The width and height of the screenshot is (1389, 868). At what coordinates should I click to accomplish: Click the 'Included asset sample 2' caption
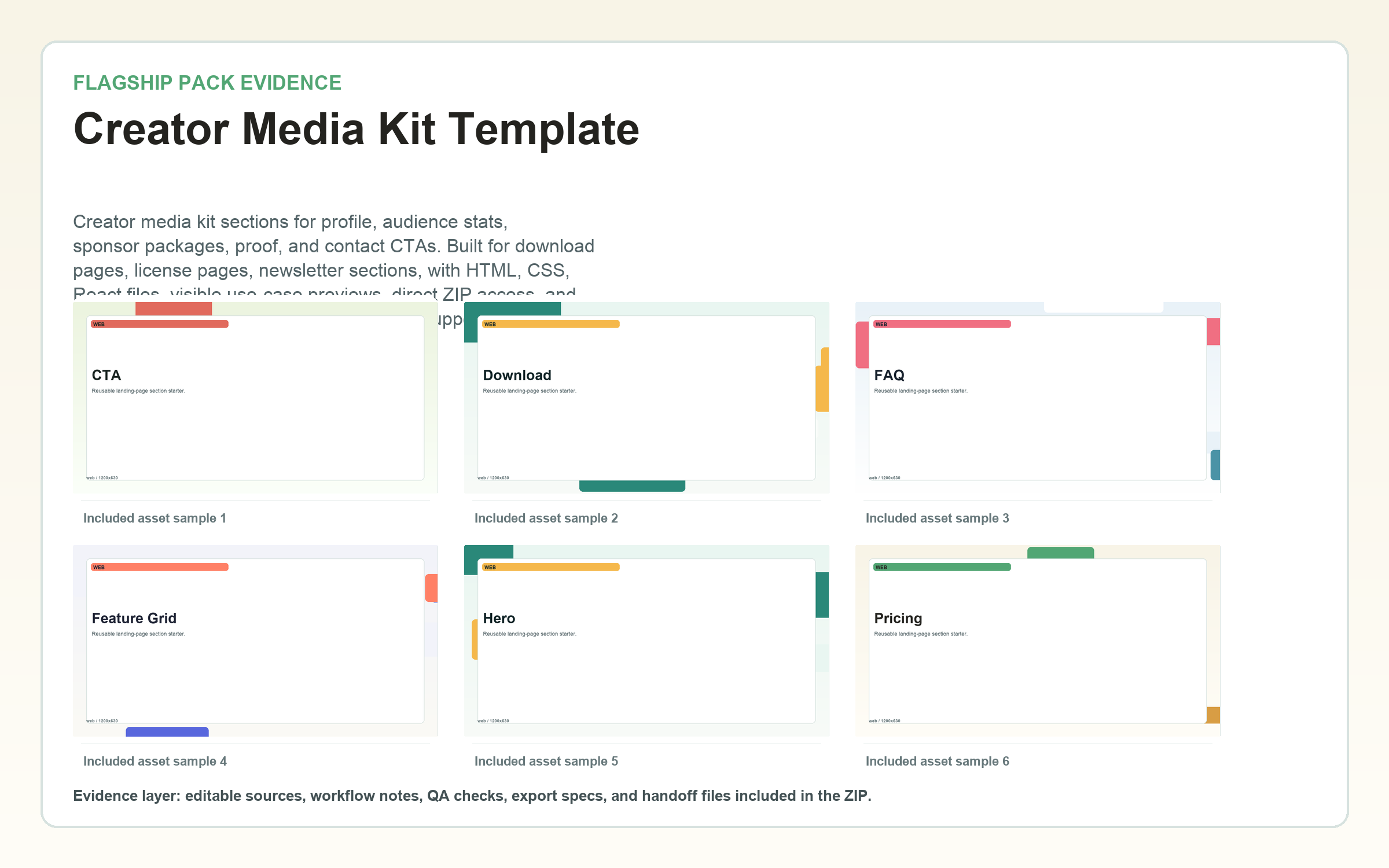click(546, 518)
